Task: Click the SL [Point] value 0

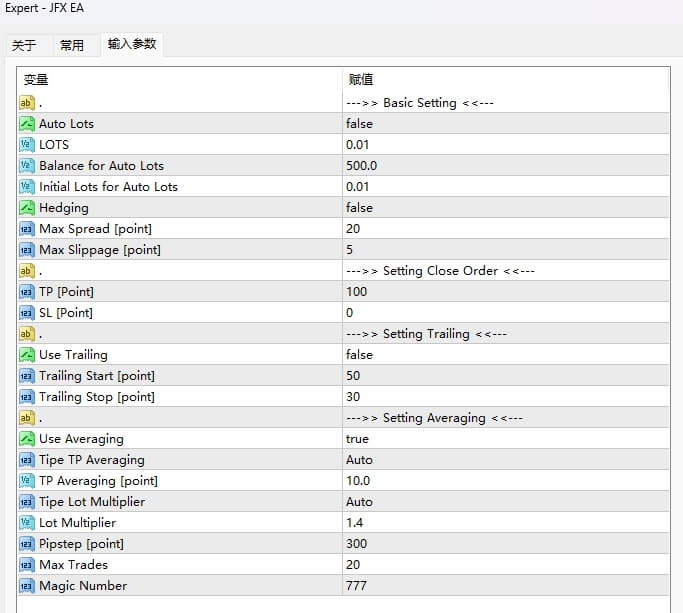Action: pos(349,313)
